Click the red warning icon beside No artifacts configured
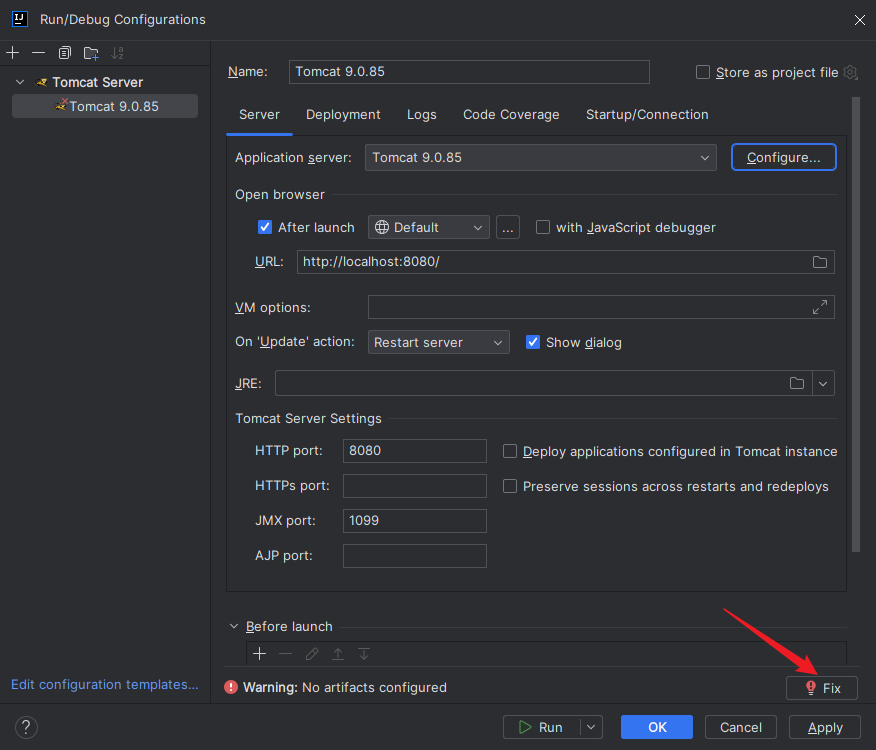The image size is (876, 750). click(231, 687)
